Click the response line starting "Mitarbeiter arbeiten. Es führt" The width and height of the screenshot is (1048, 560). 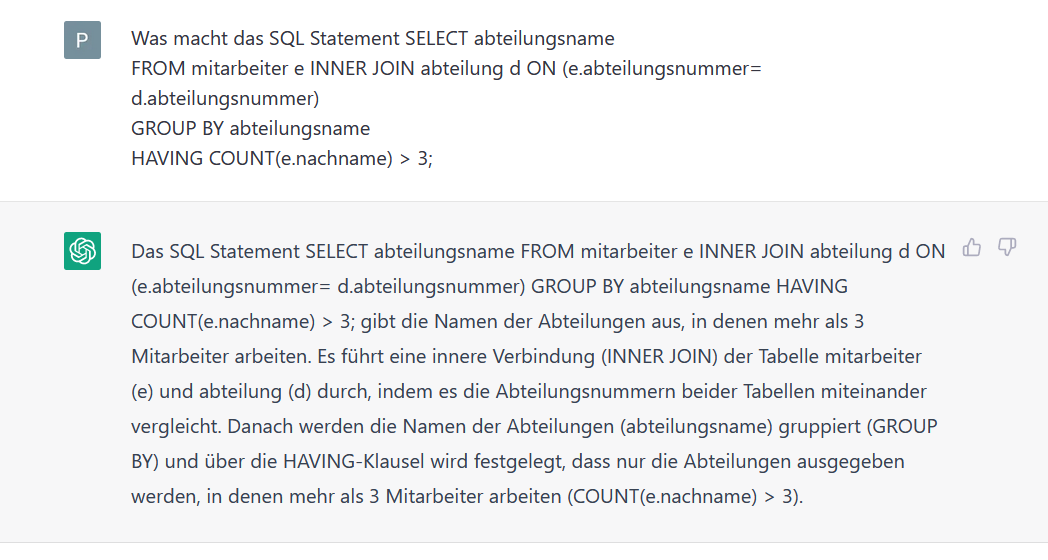point(527,357)
